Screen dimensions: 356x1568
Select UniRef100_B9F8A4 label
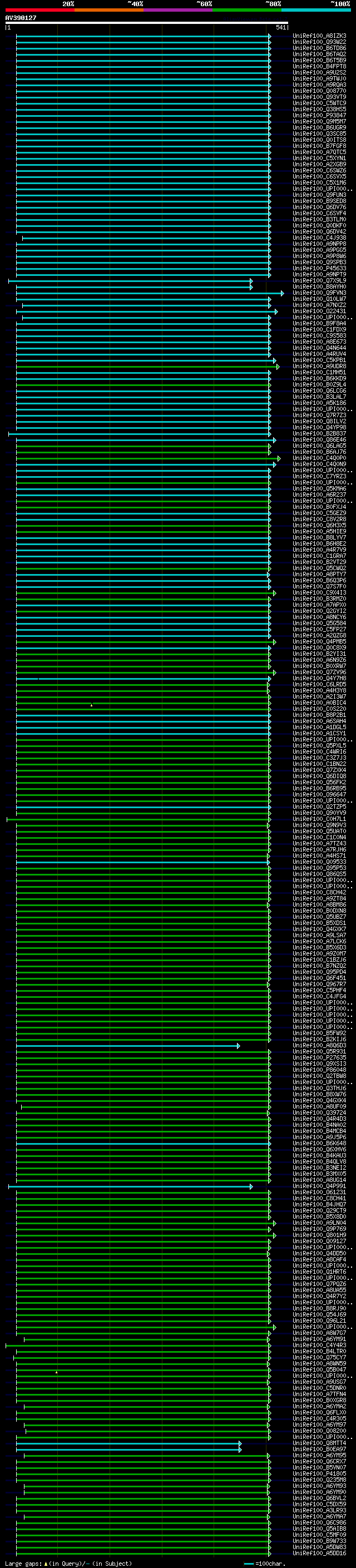tap(319, 324)
